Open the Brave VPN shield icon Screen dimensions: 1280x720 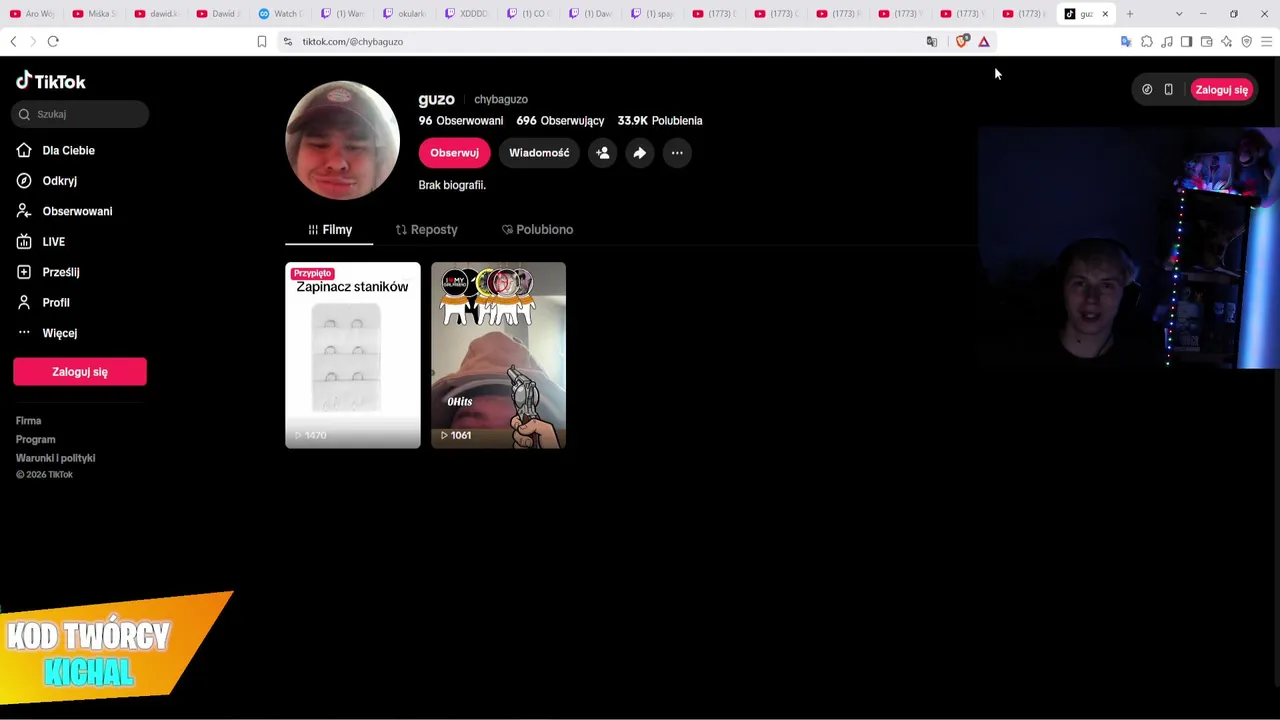pos(1246,41)
